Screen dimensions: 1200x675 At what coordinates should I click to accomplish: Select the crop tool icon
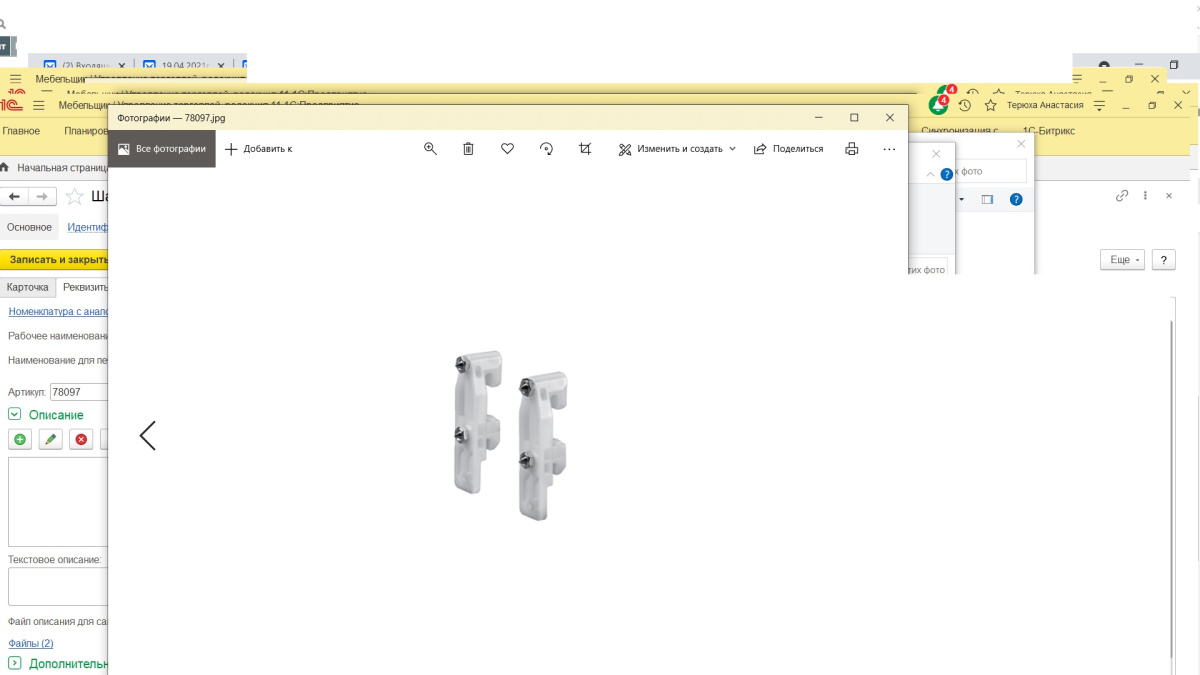[x=585, y=149]
